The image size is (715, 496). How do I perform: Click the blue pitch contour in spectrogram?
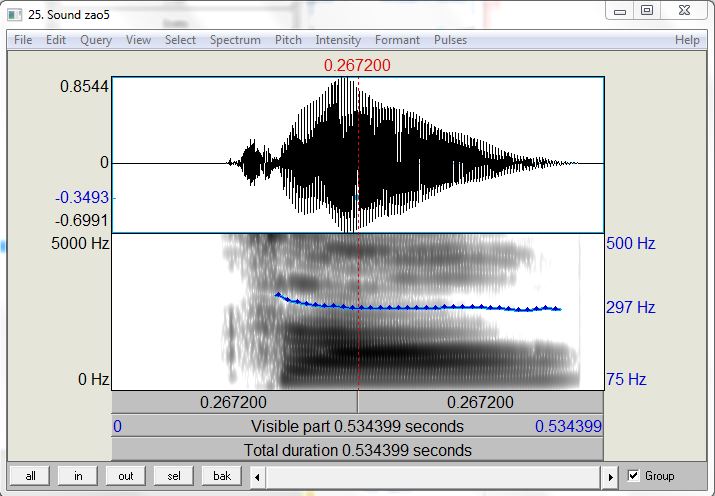tap(417, 308)
